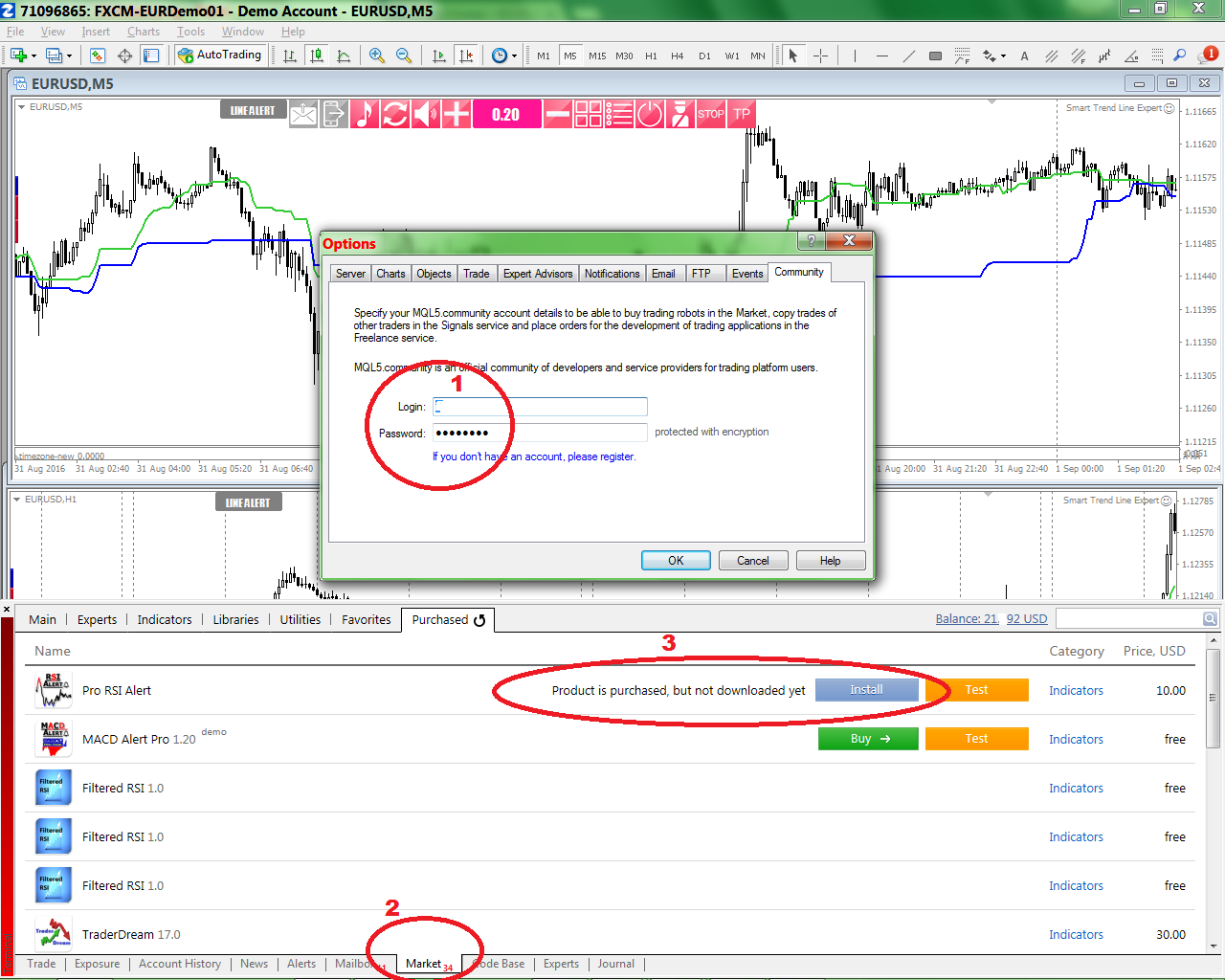Expand the EURUSD,M5 chart triangle menu
This screenshot has width=1225, height=980.
click(22, 107)
